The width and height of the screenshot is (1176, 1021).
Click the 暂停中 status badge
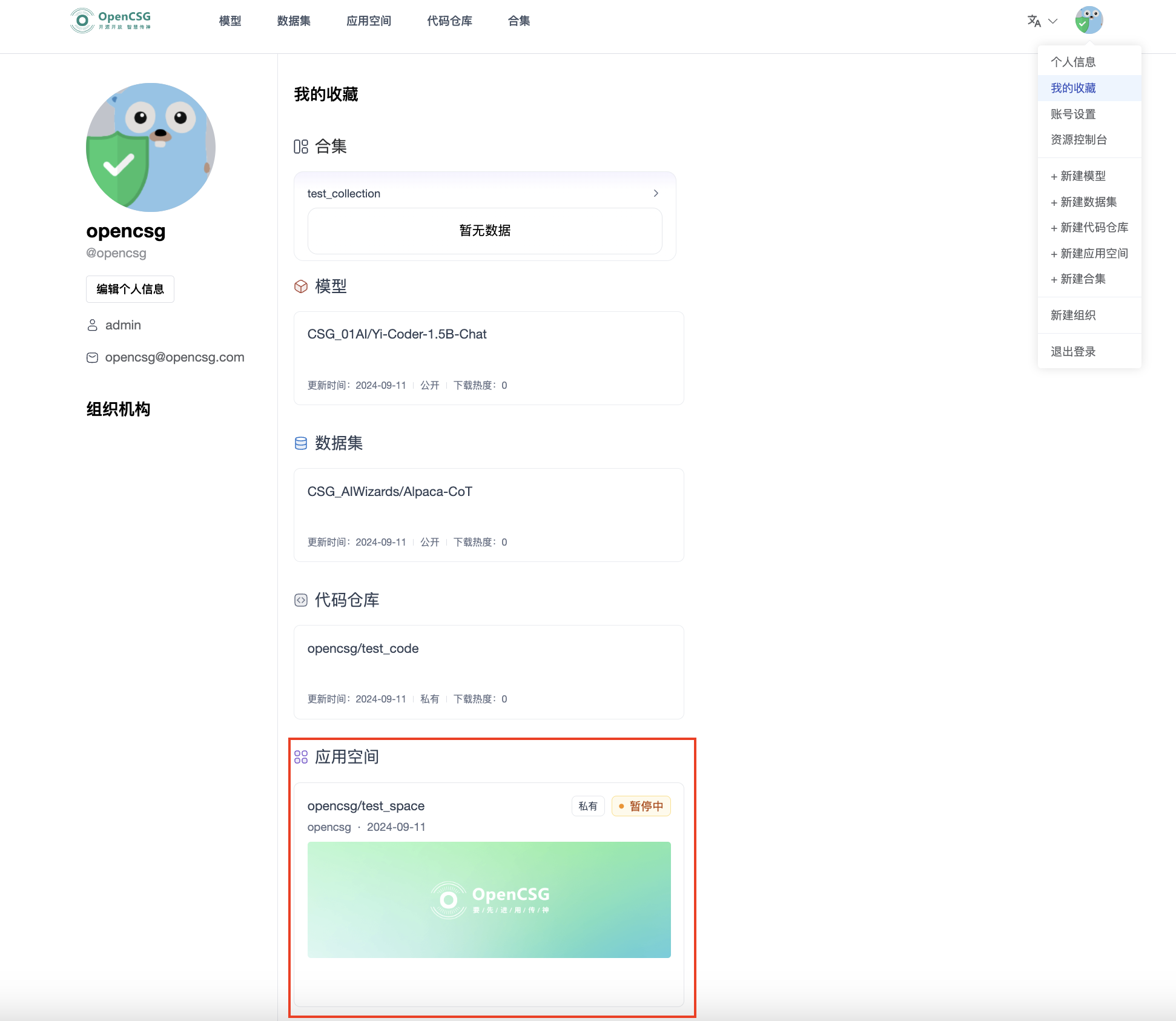point(641,806)
